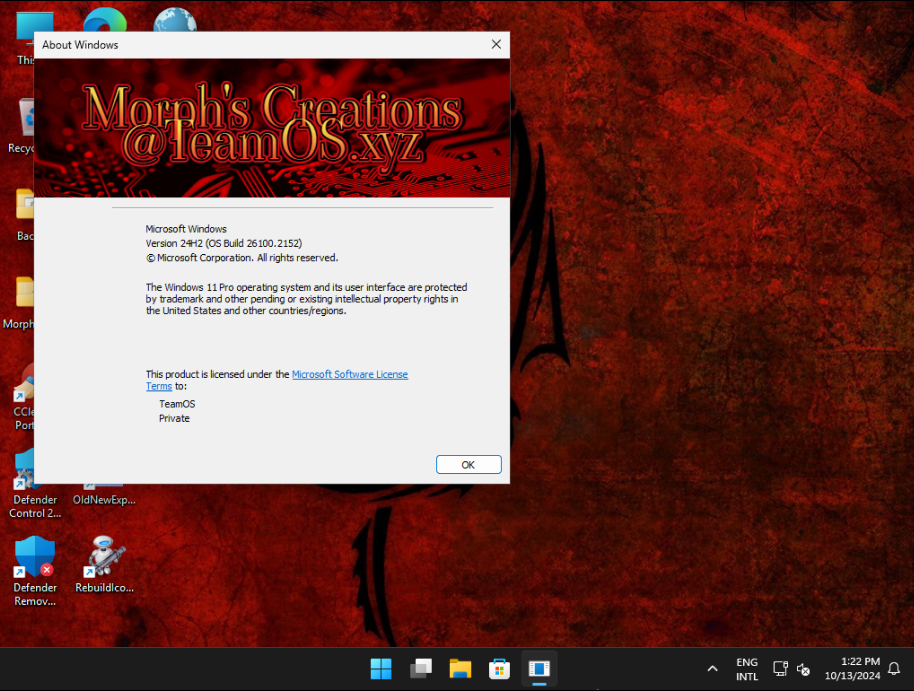
Task: Open notifications bell icon
Action: click(894, 669)
